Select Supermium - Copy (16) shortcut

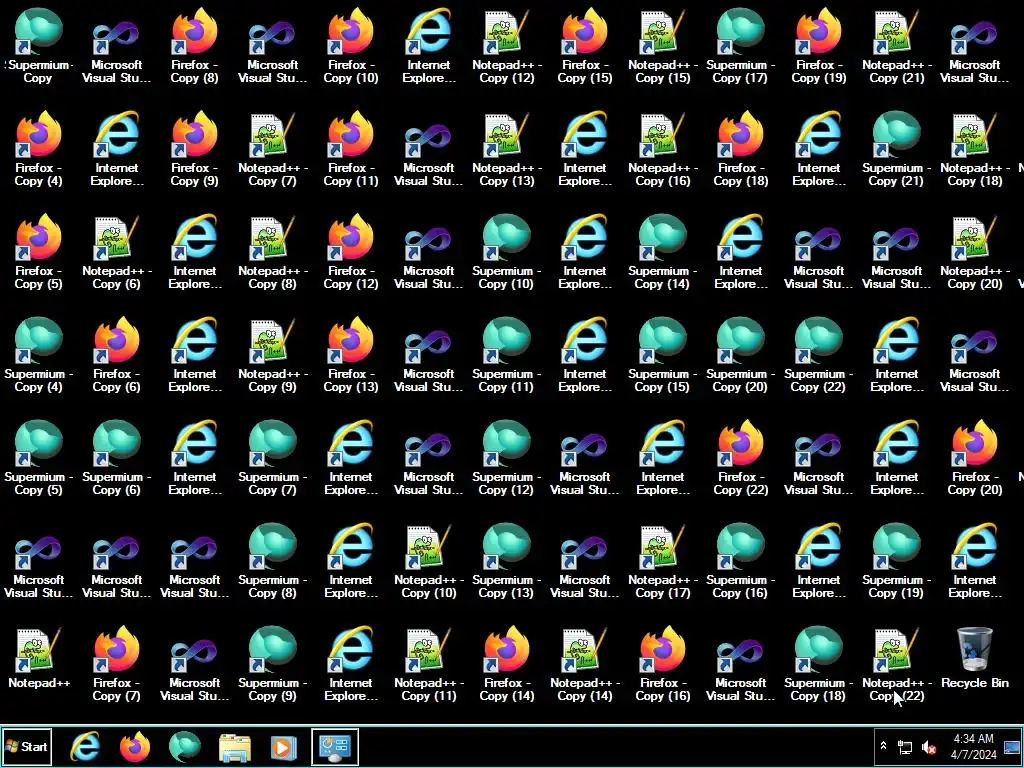[x=740, y=560]
